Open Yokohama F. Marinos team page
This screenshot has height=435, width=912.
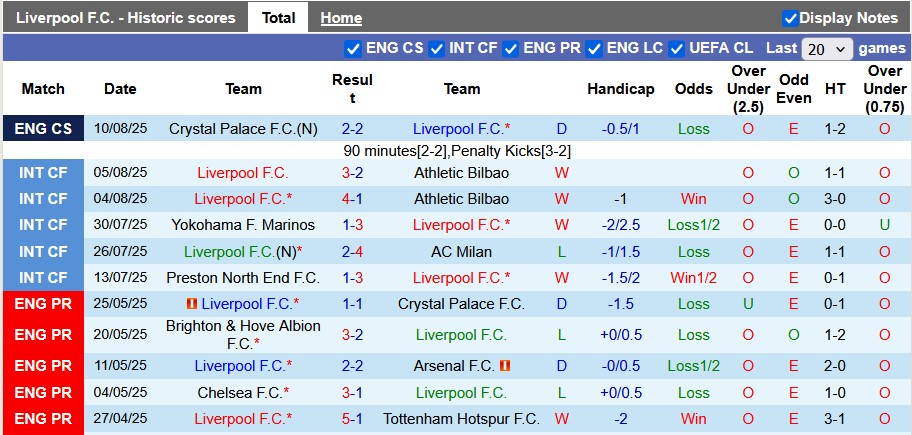click(x=243, y=225)
